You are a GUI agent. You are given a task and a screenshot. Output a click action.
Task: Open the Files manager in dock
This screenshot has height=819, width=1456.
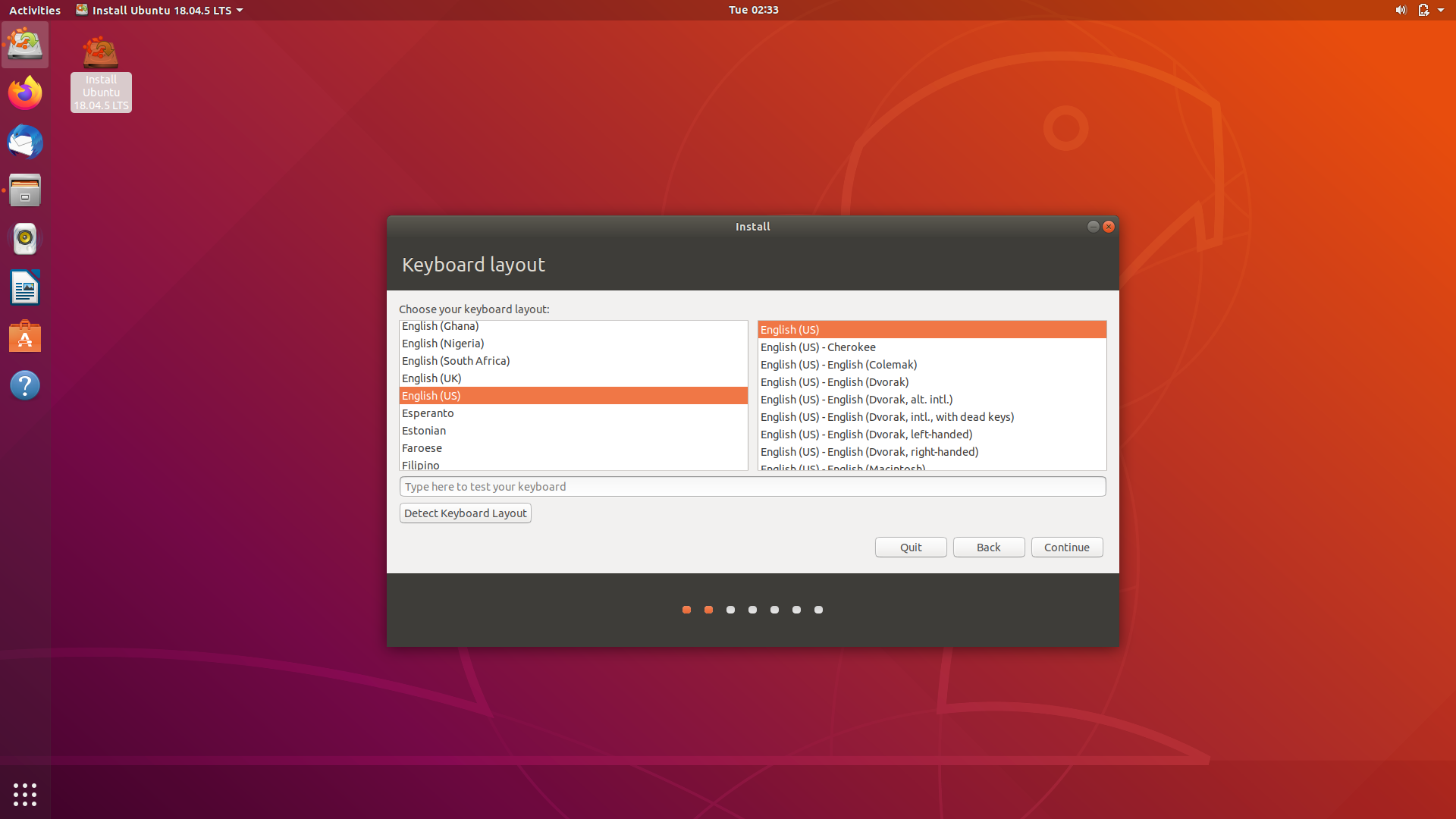(25, 190)
